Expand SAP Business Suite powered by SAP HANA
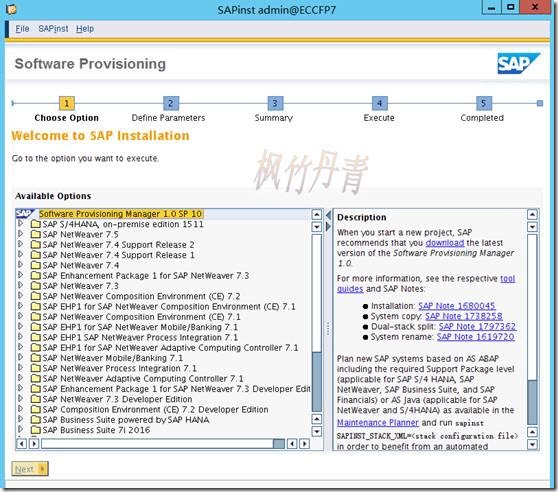This screenshot has width=558, height=492. click(20, 419)
